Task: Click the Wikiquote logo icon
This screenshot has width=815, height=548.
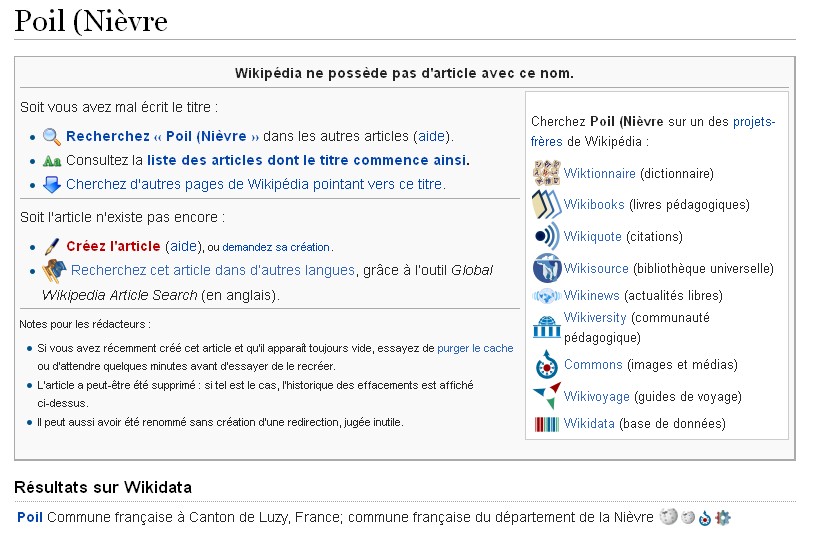Action: pos(546,237)
